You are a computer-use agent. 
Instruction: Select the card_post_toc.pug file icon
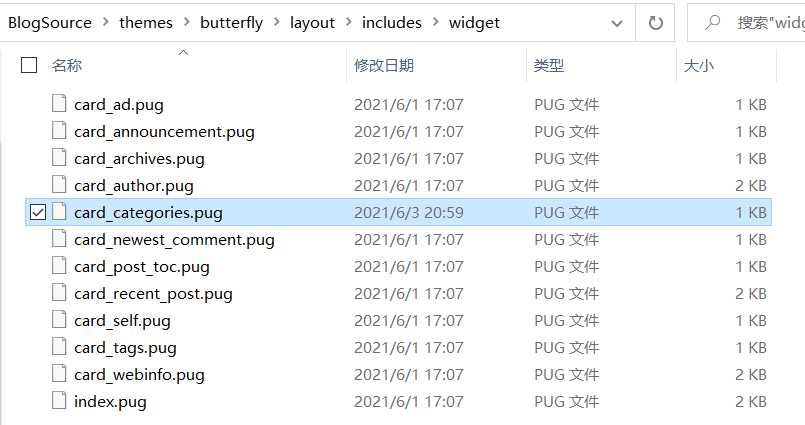click(x=59, y=266)
